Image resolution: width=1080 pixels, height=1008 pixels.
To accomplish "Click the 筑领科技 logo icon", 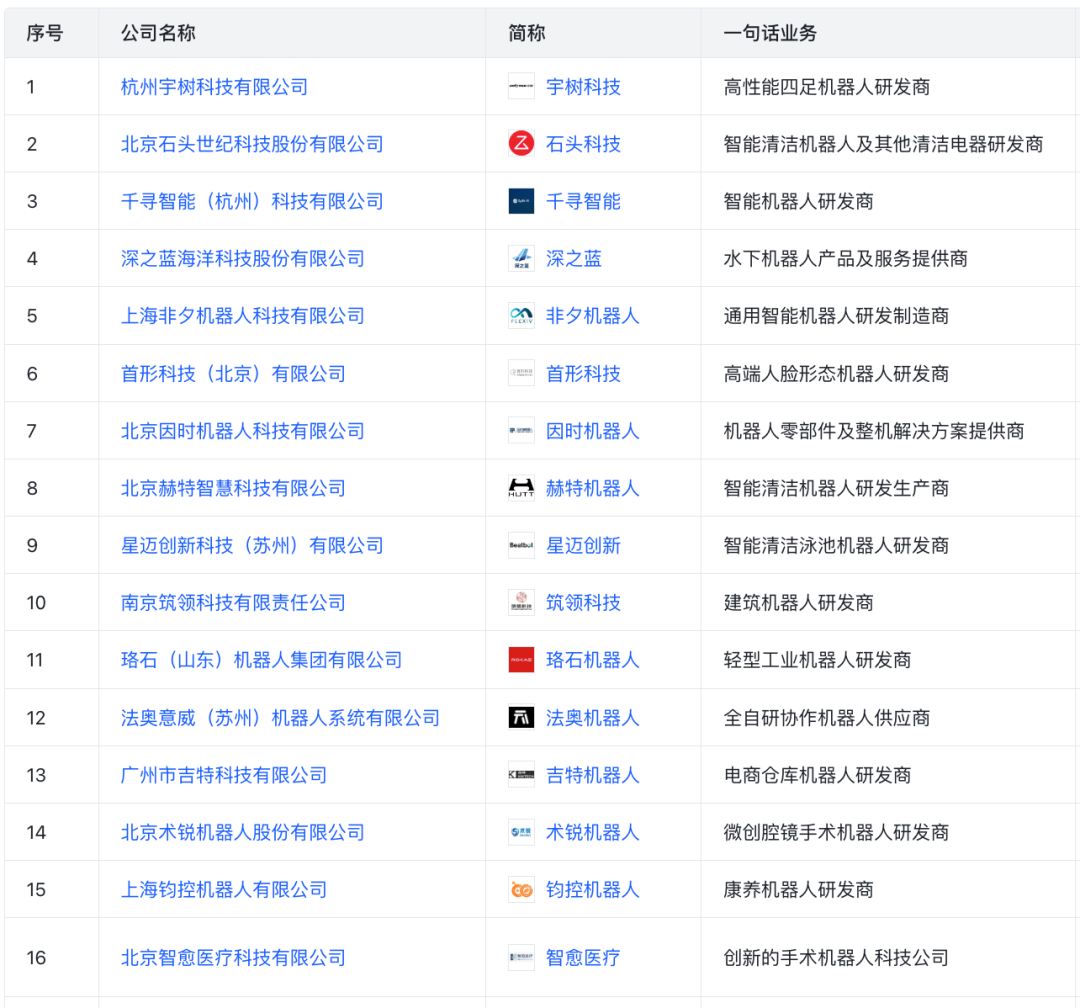I will coord(521,602).
